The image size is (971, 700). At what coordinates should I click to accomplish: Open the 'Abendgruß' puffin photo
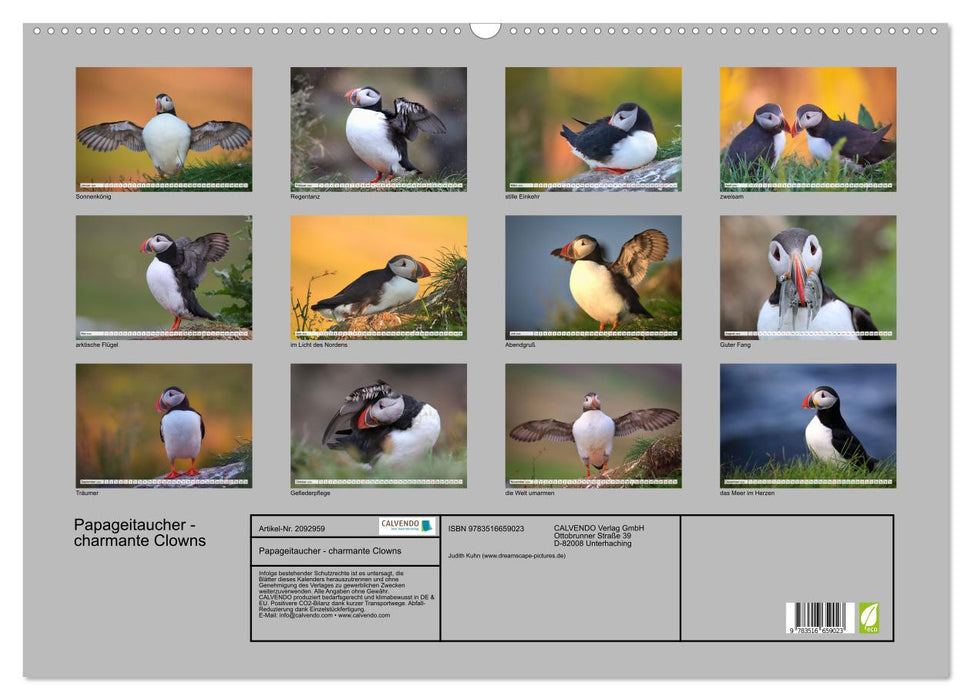click(x=590, y=278)
